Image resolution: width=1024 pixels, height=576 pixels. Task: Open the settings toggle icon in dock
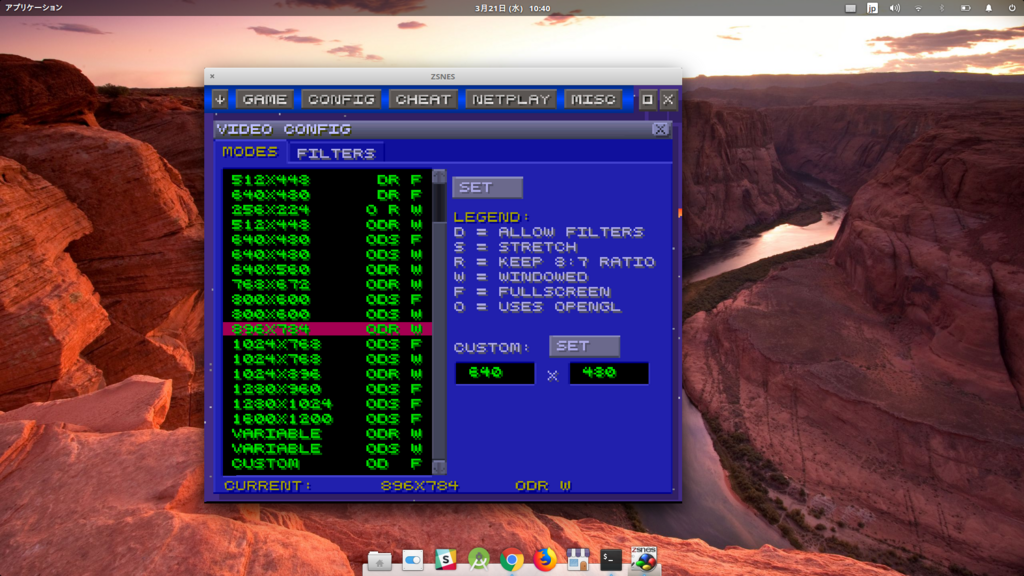[x=413, y=560]
